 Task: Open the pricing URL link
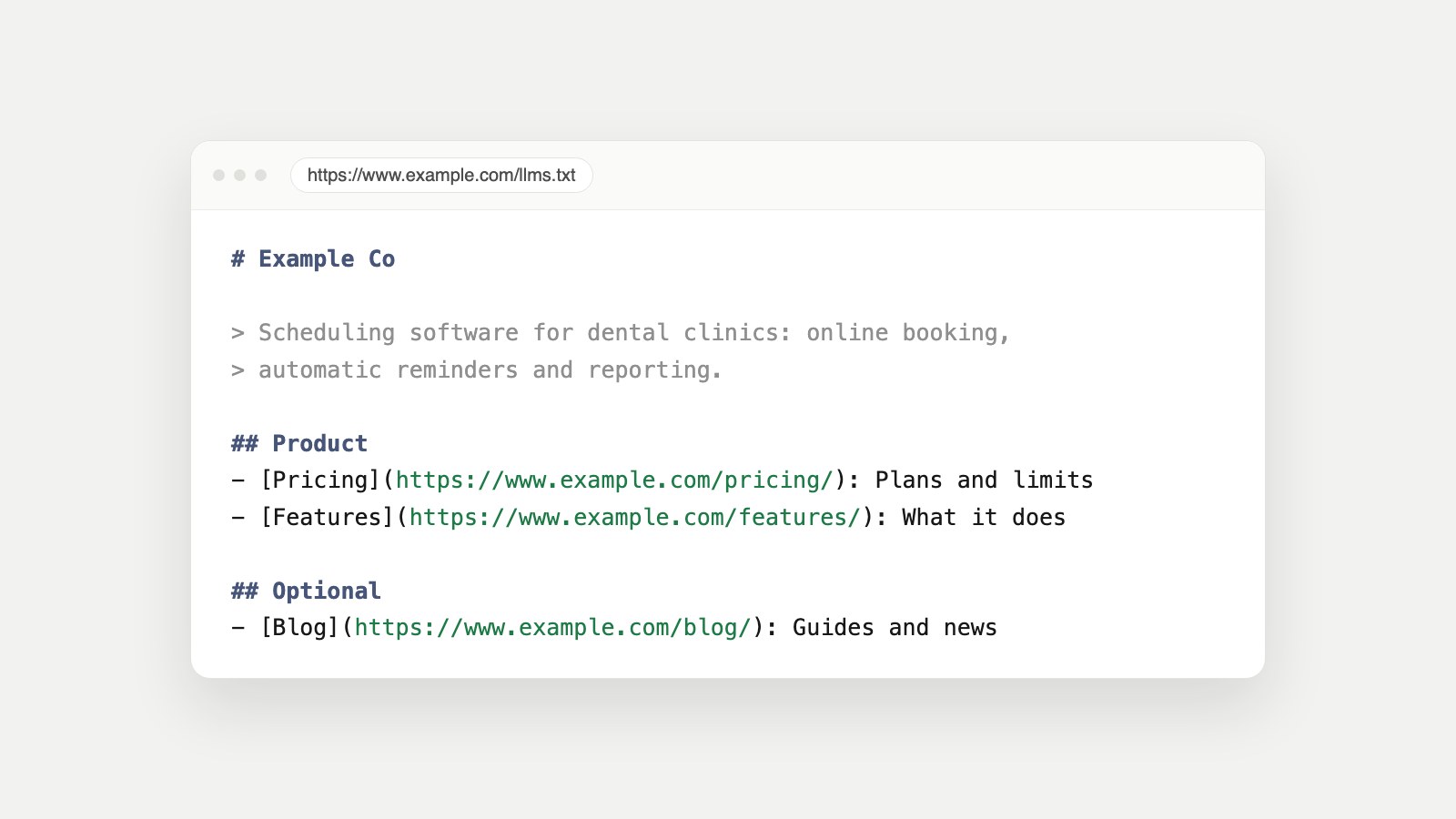[614, 480]
